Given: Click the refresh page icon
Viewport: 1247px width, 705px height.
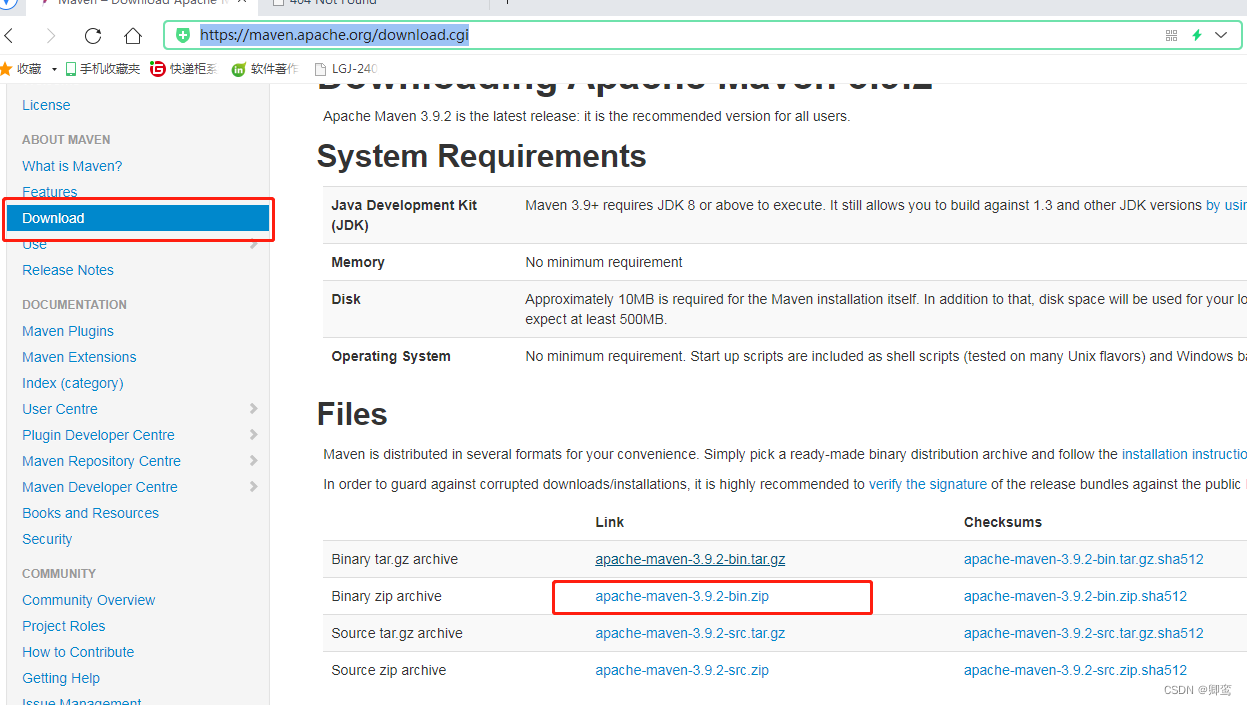Looking at the screenshot, I should 92,35.
